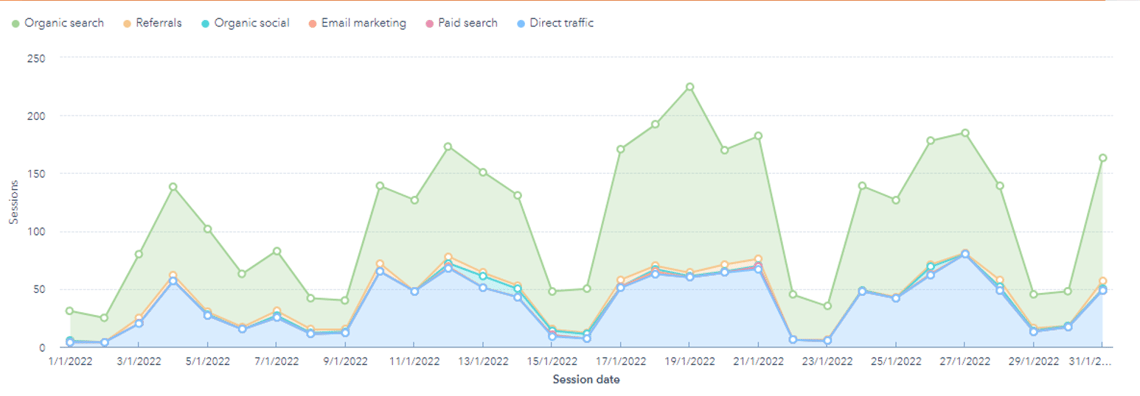Toggle the Direct traffic legend series
The height and width of the screenshot is (396, 1140).
[x=555, y=23]
